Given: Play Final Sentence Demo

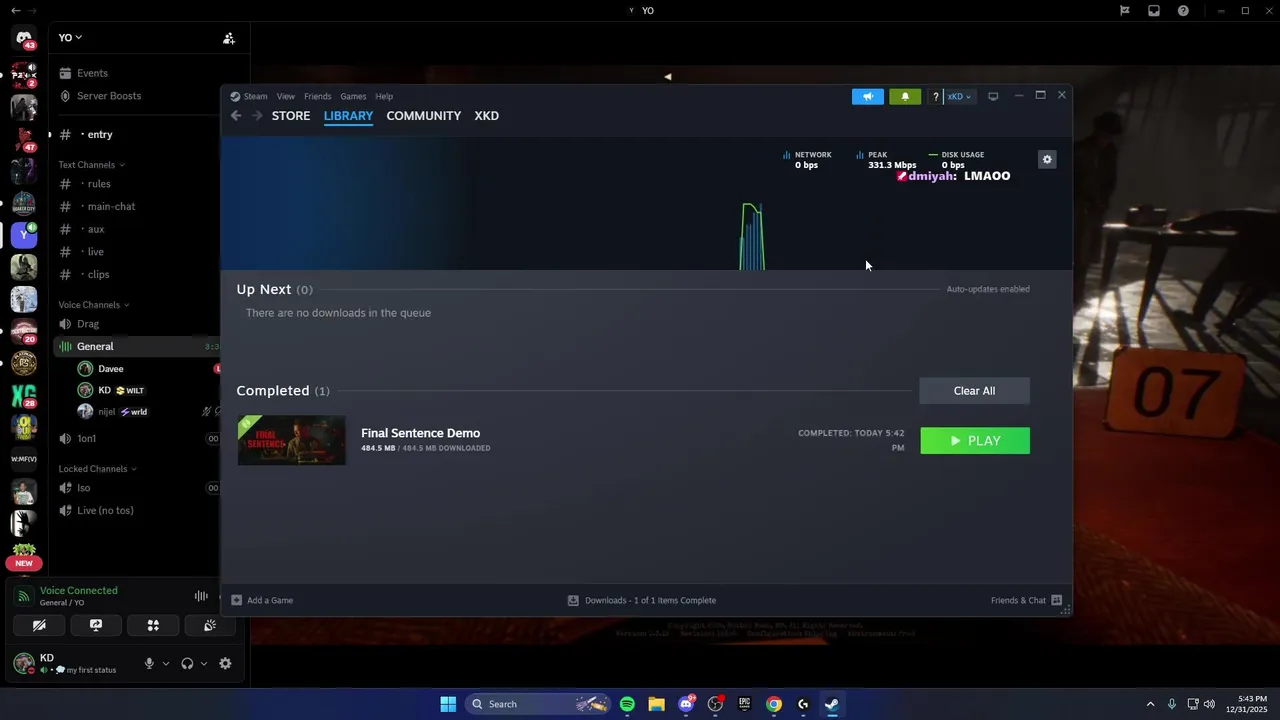Looking at the screenshot, I should 975,441.
